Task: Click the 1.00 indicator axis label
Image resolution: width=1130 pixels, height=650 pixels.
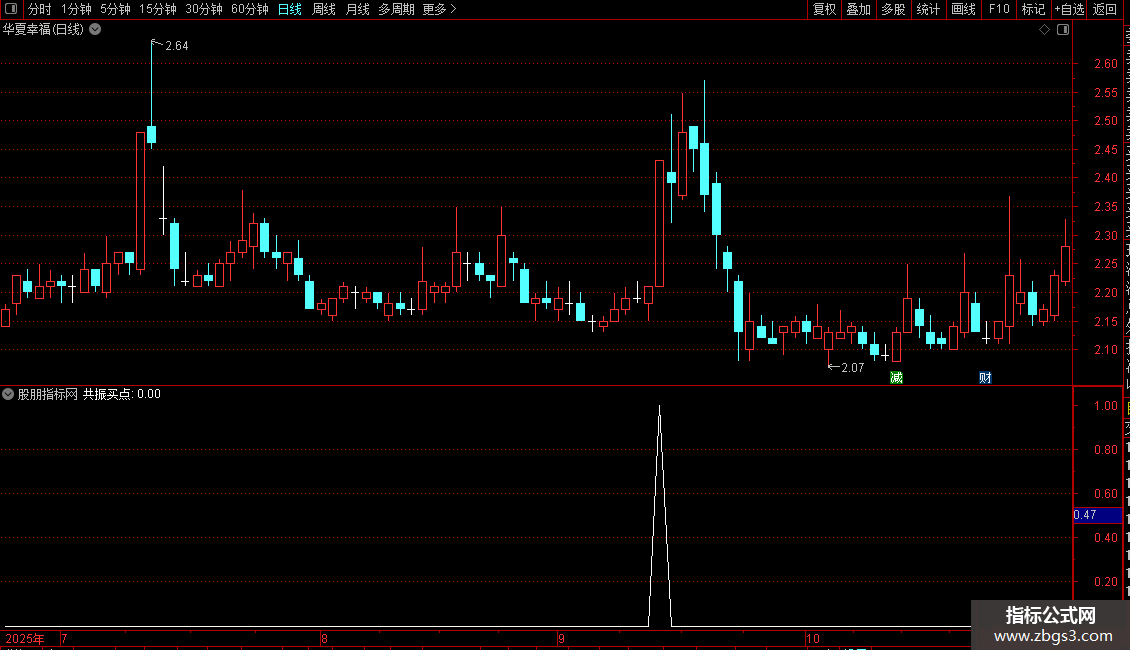Action: pyautogui.click(x=1105, y=406)
